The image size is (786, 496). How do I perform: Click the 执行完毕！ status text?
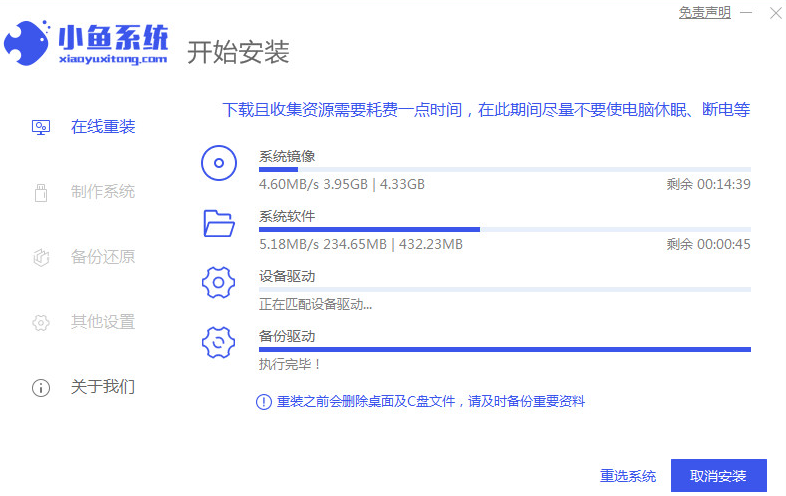pos(289,365)
